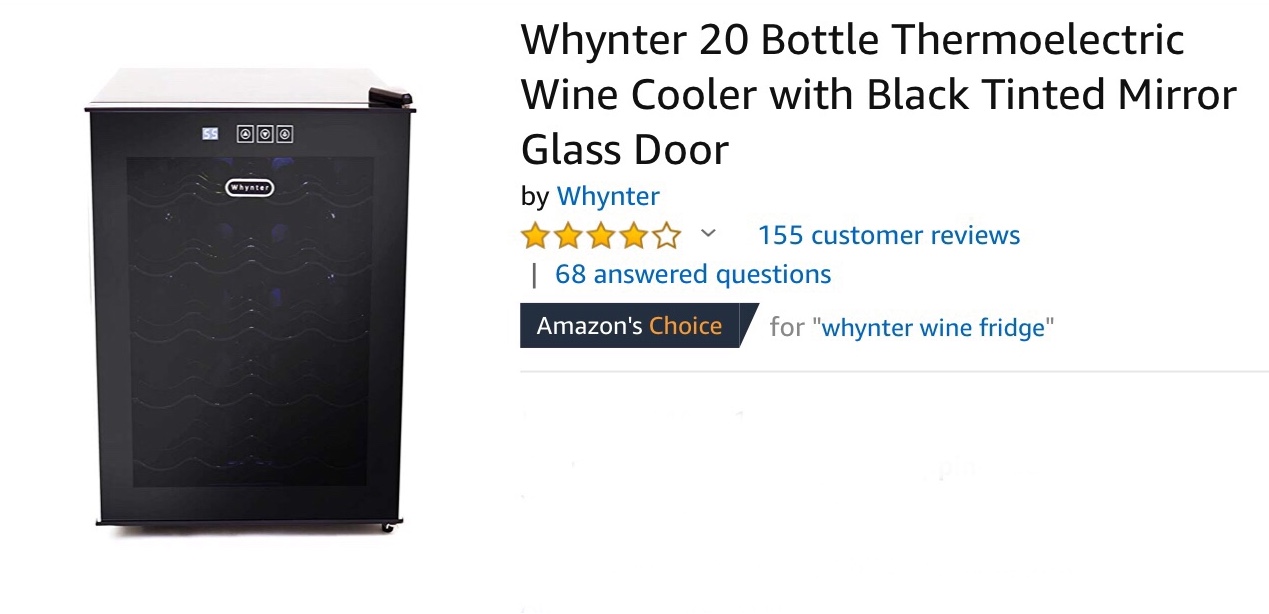Open the "whynter wine fridge" keyword link

click(933, 327)
